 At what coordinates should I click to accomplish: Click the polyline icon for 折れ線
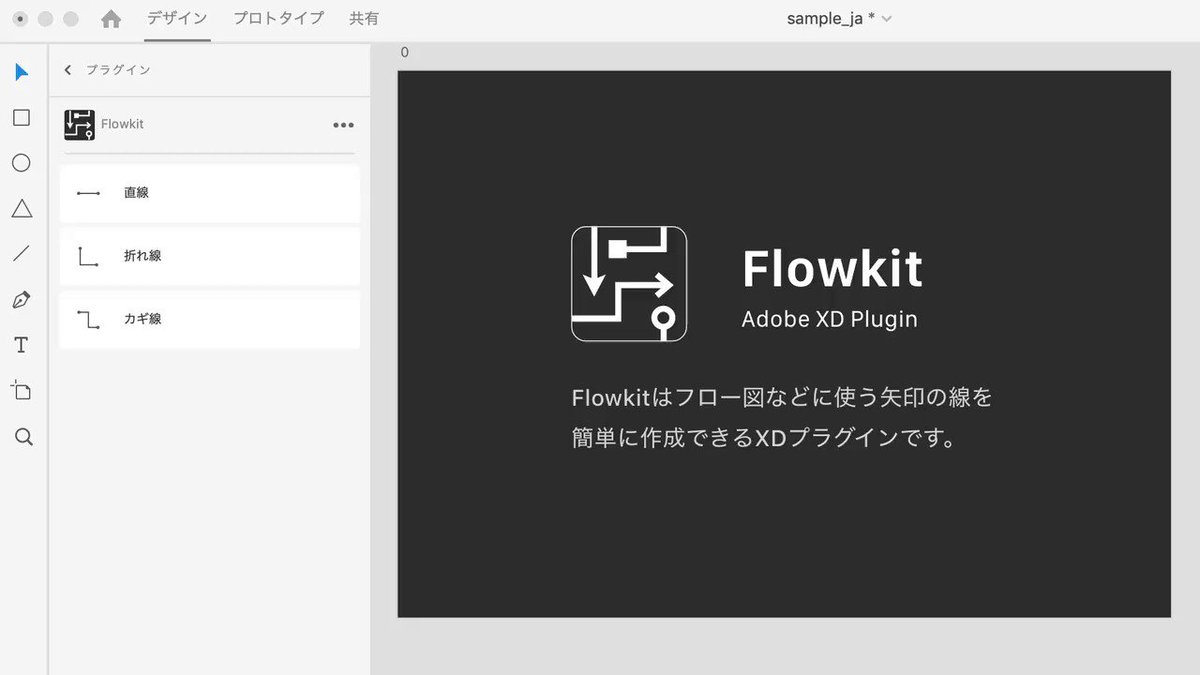click(88, 257)
